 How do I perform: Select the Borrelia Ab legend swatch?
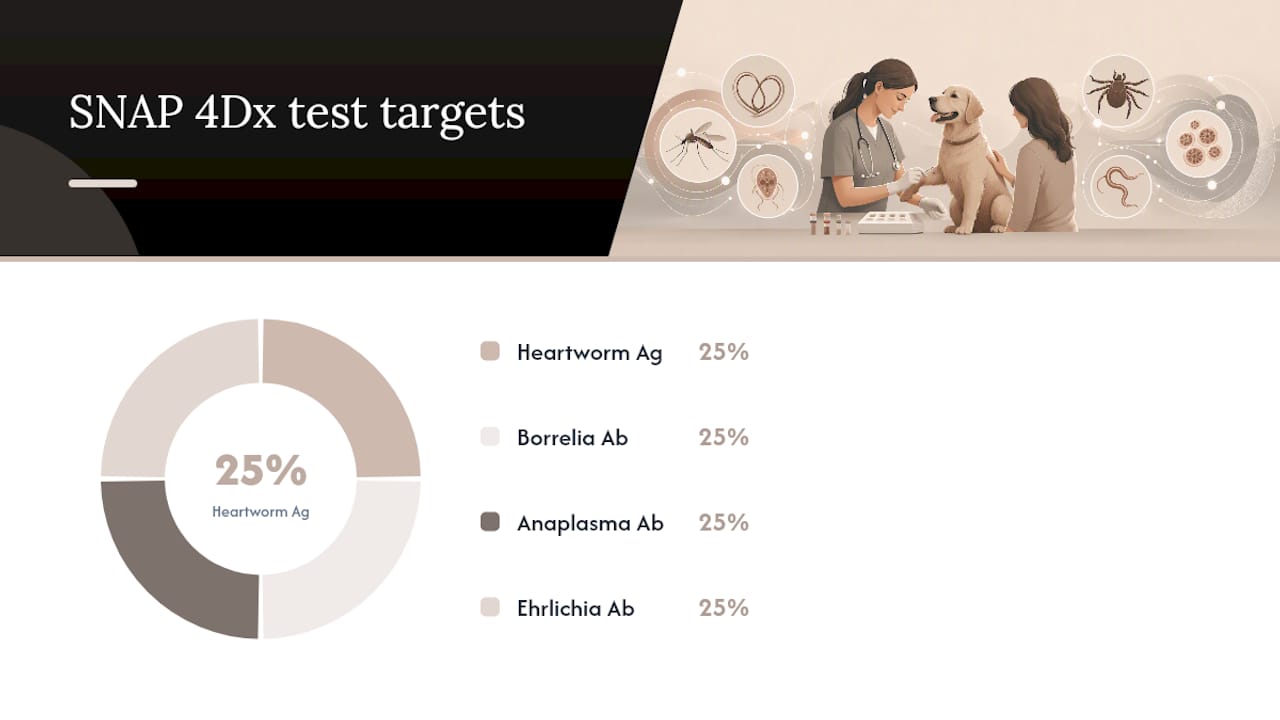(490, 437)
